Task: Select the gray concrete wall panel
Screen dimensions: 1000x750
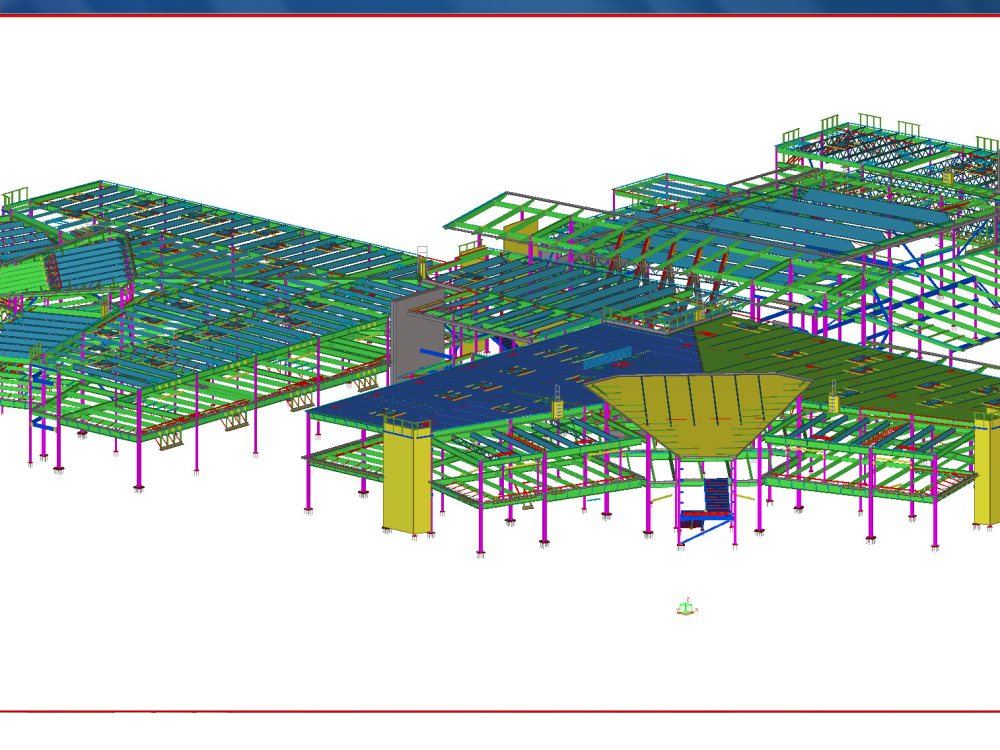Action: point(416,335)
